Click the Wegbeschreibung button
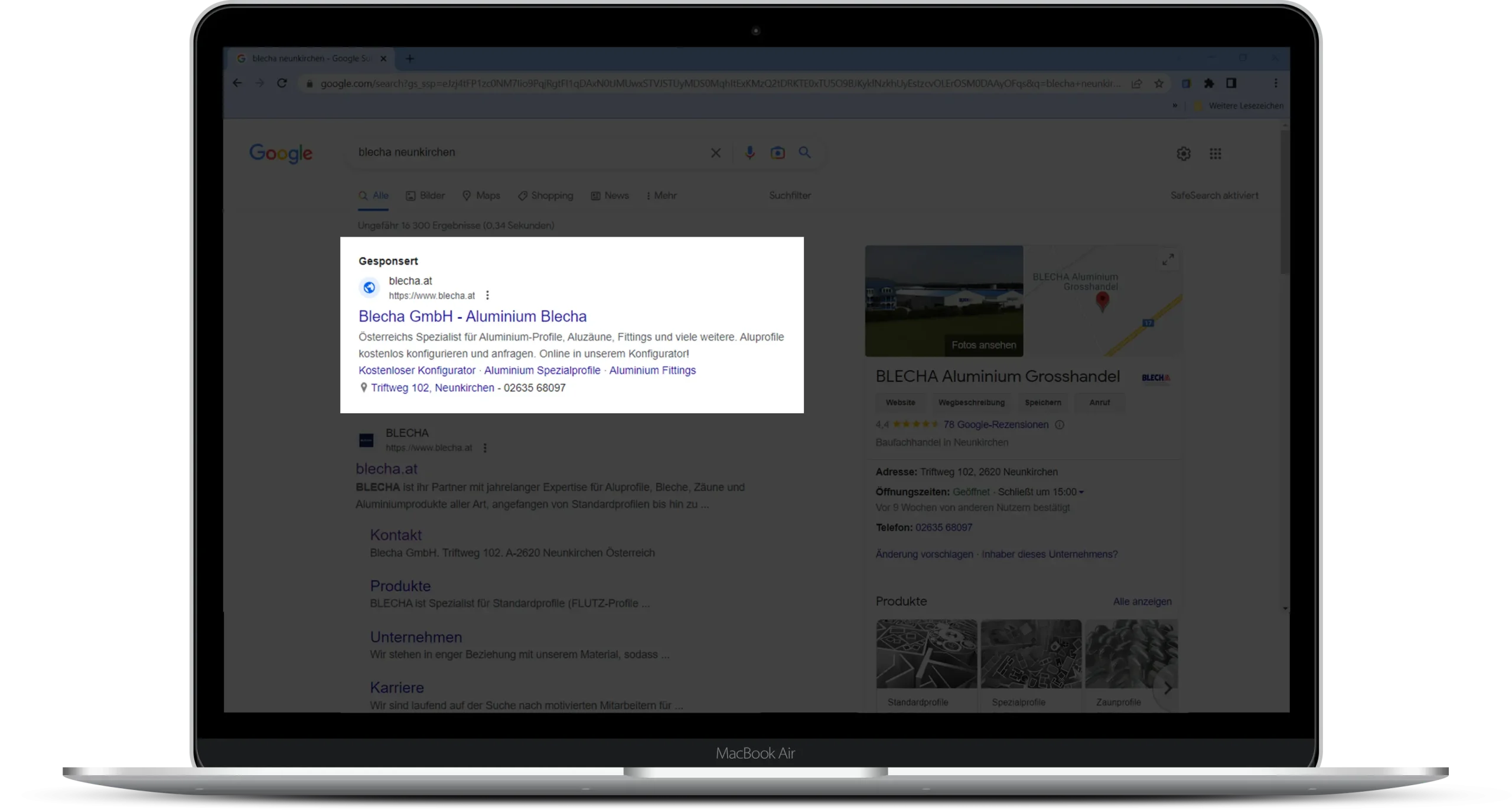Screen dimensions: 1512x810 971,403
